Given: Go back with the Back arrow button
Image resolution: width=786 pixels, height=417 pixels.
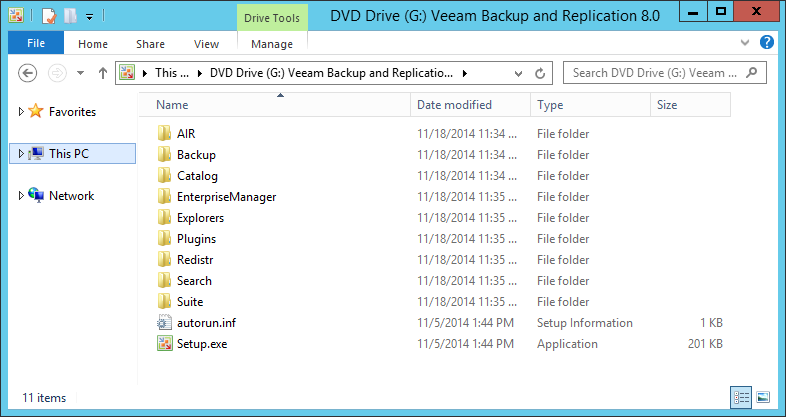Looking at the screenshot, I should 28,73.
